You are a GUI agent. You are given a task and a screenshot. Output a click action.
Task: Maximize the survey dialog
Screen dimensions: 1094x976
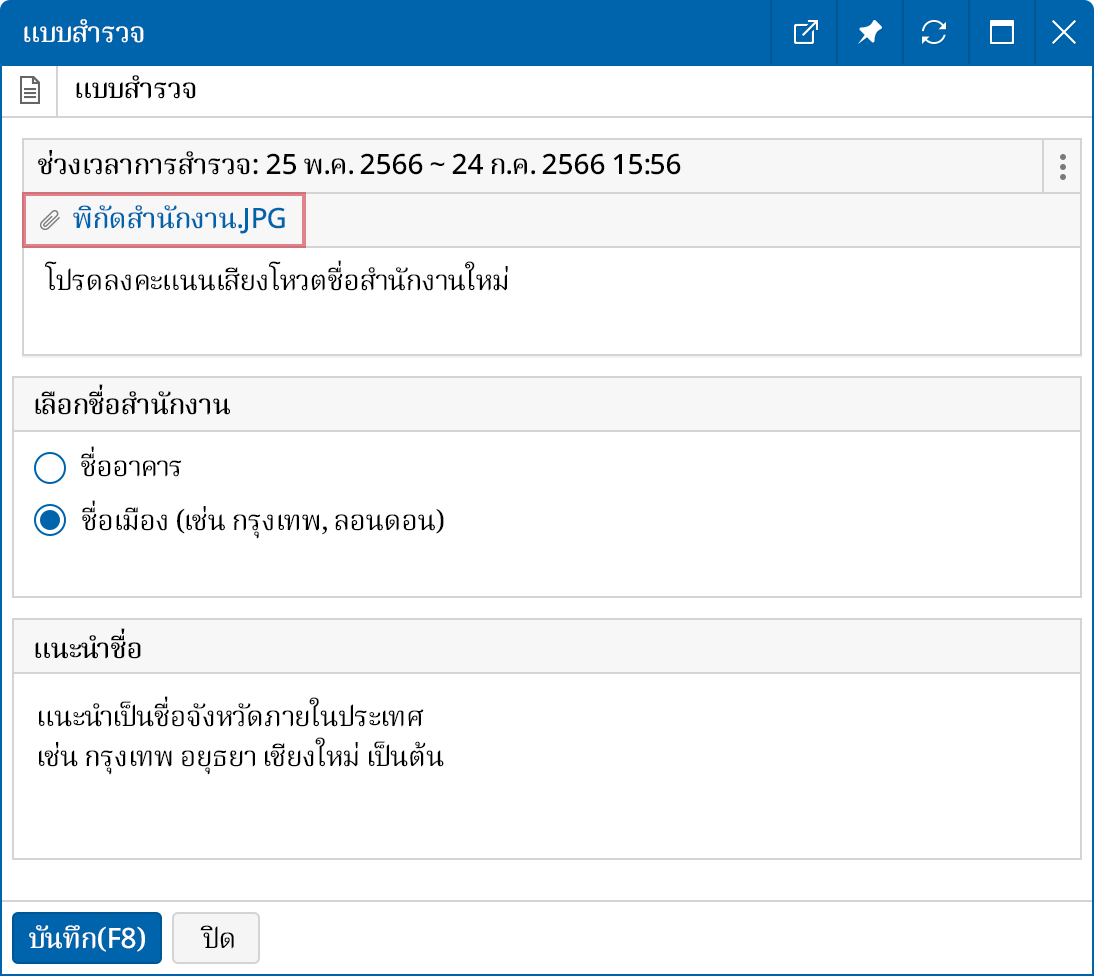tap(1001, 32)
